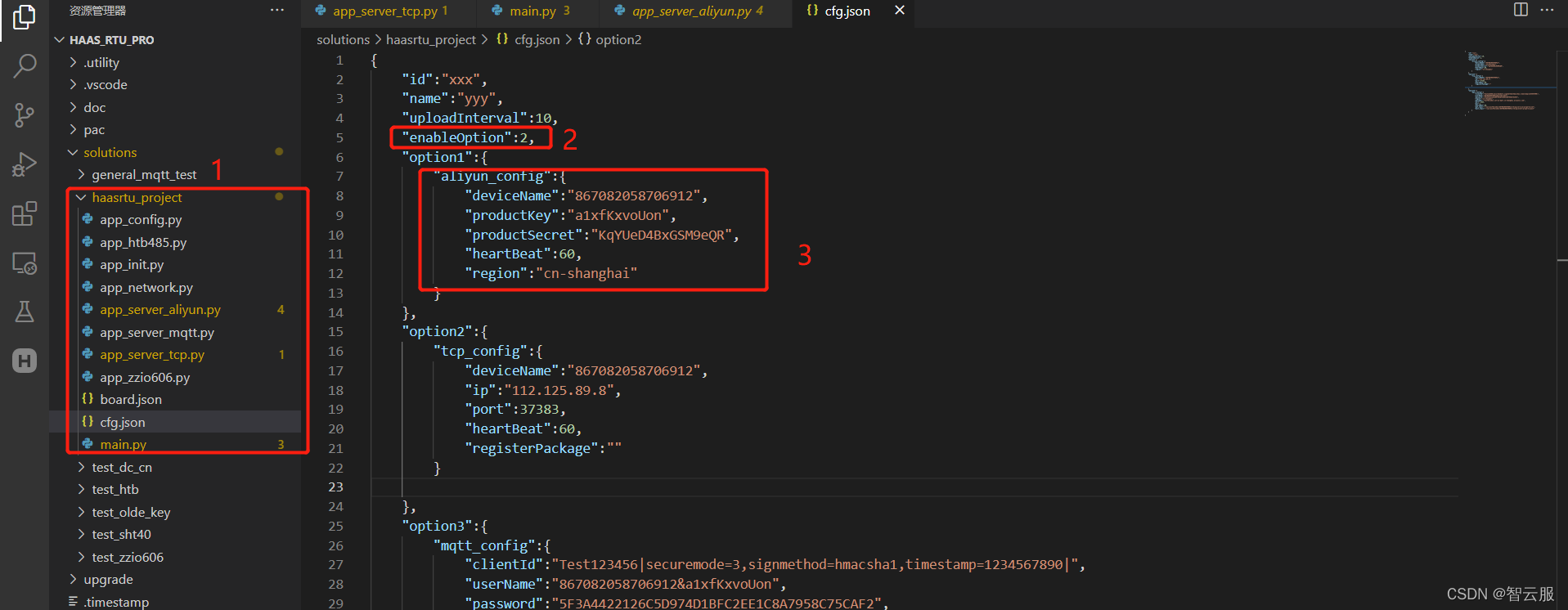The height and width of the screenshot is (610, 1568).
Task: Open the Testing flask icon
Action: point(25,312)
